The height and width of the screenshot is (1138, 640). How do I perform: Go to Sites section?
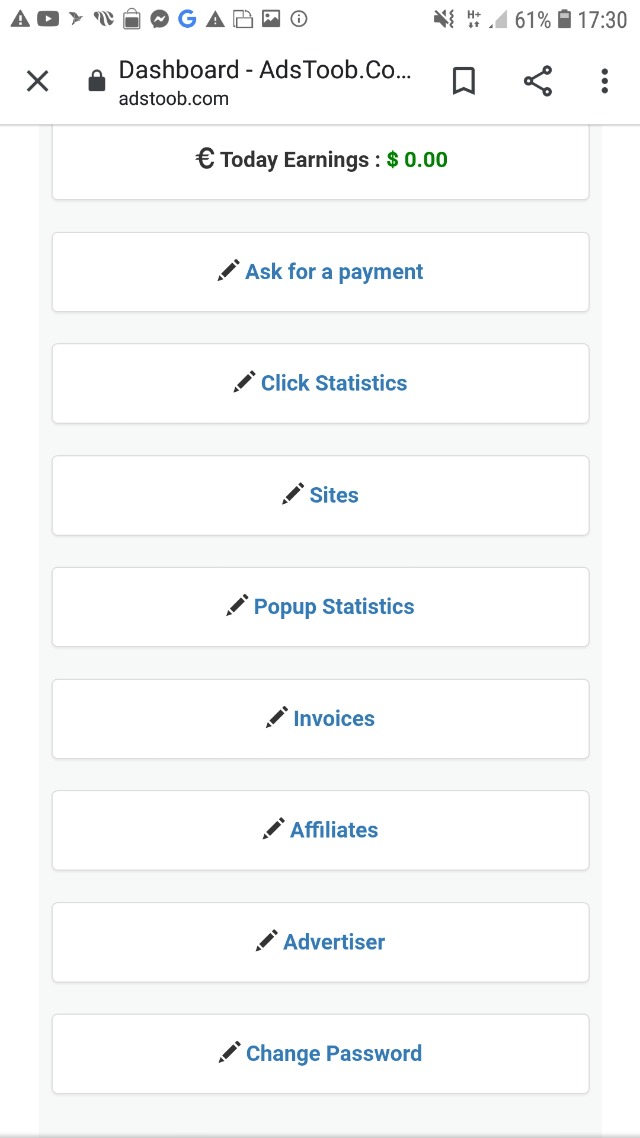tap(334, 495)
